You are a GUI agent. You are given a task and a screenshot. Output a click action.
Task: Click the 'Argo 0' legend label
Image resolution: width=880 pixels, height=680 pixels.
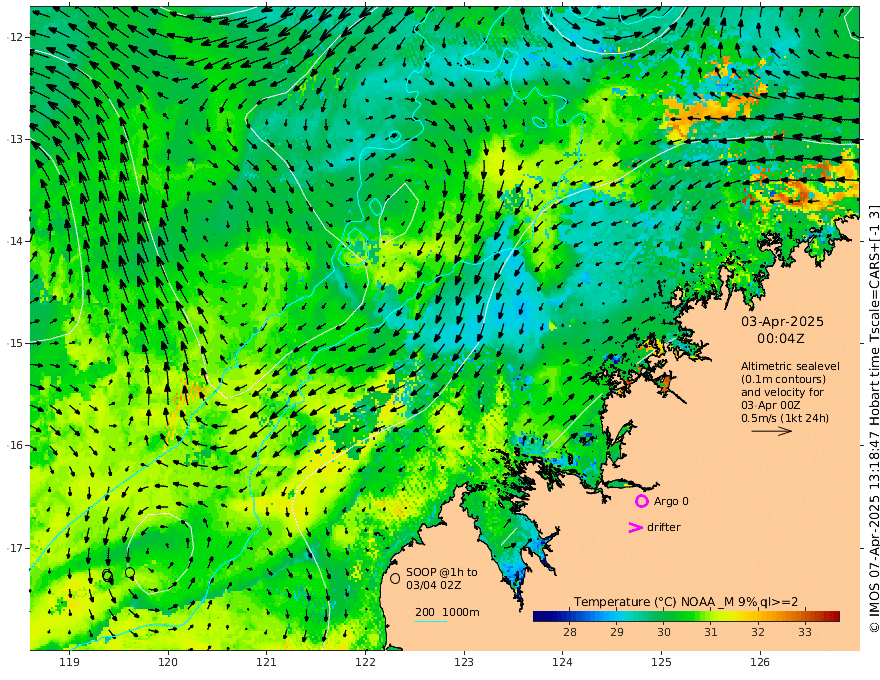[671, 501]
